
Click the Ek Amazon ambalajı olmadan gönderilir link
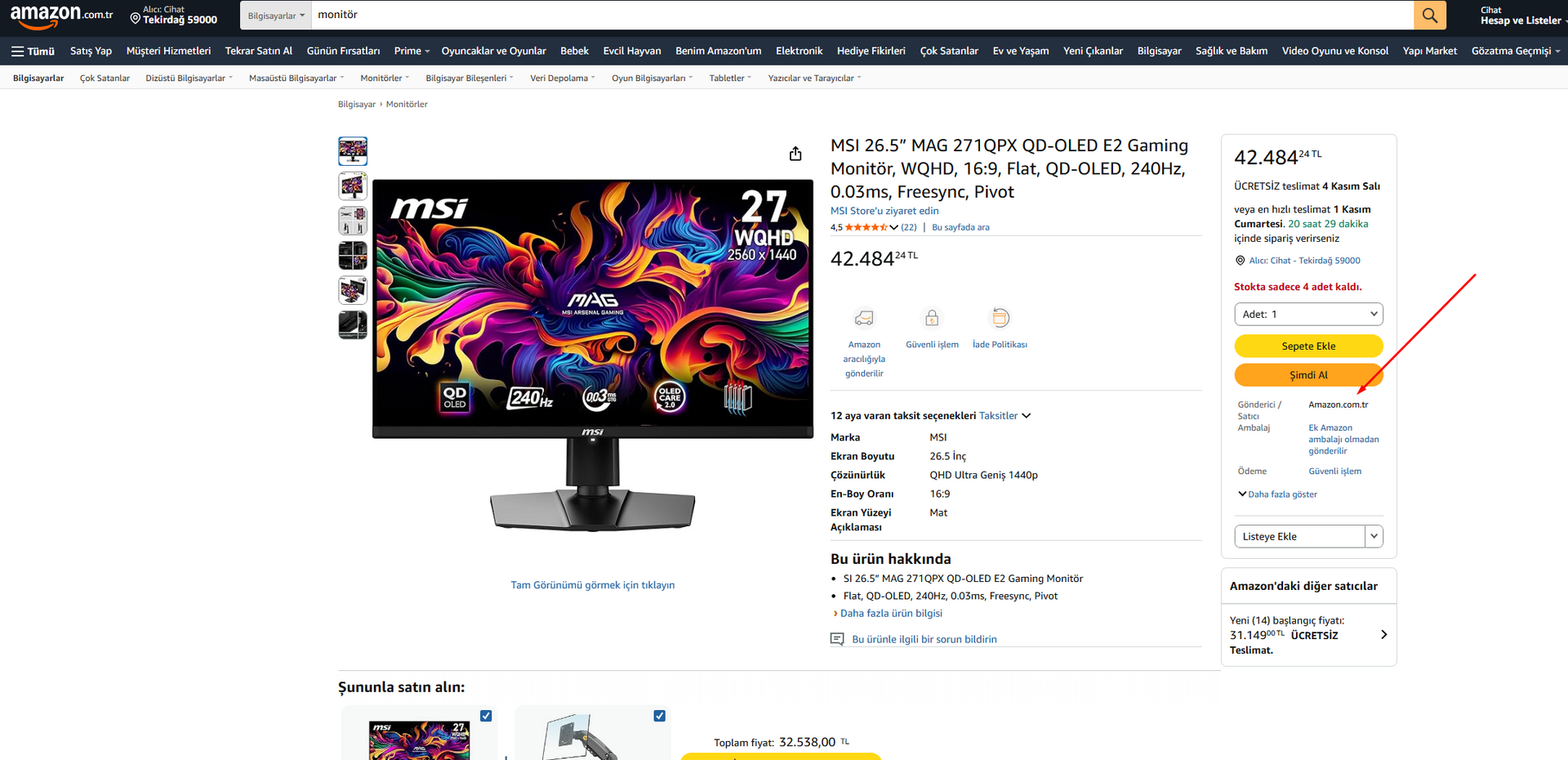click(1343, 440)
